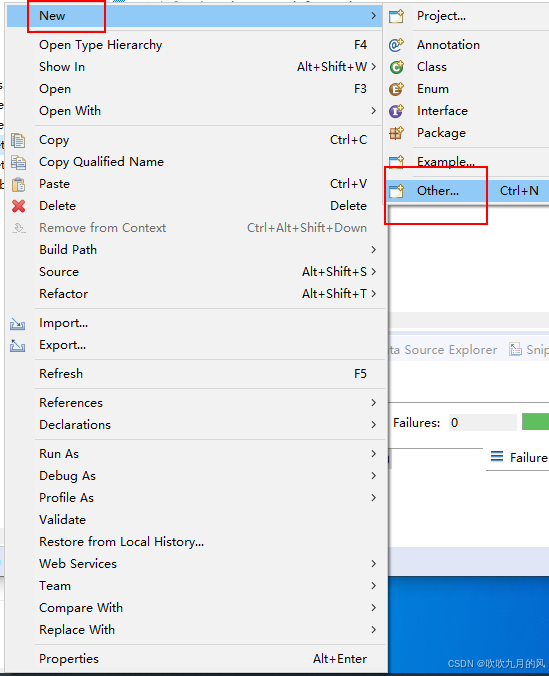Select Project... in New submenu
The width and height of the screenshot is (549, 676).
(x=467, y=16)
